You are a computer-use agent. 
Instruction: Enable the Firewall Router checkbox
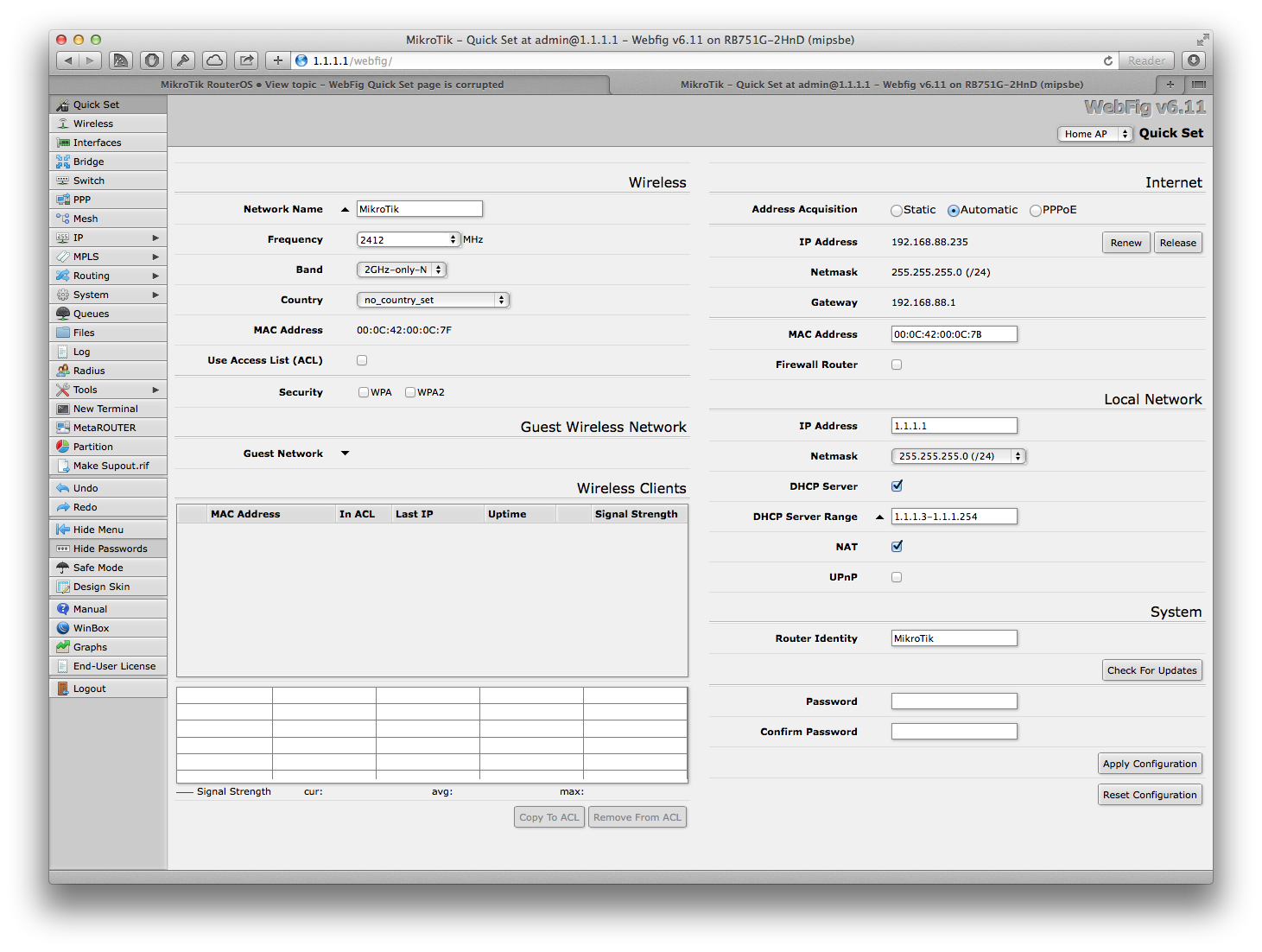pyautogui.click(x=896, y=364)
